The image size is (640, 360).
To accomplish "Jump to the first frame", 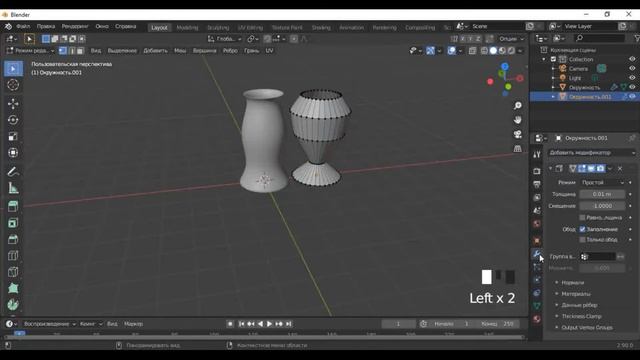I will pyautogui.click(x=241, y=324).
